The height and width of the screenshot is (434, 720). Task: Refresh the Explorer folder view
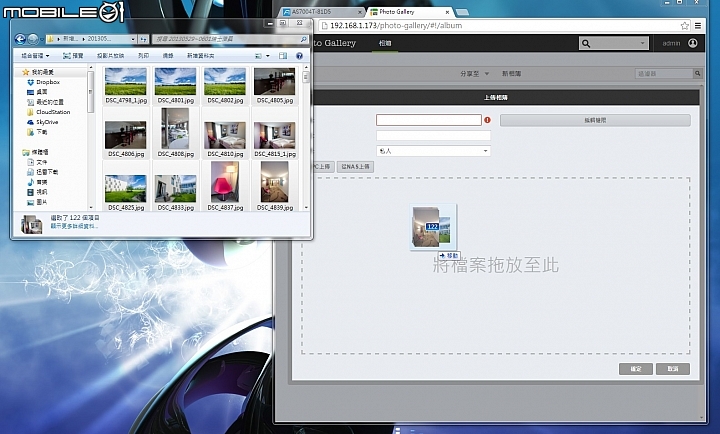(x=143, y=39)
